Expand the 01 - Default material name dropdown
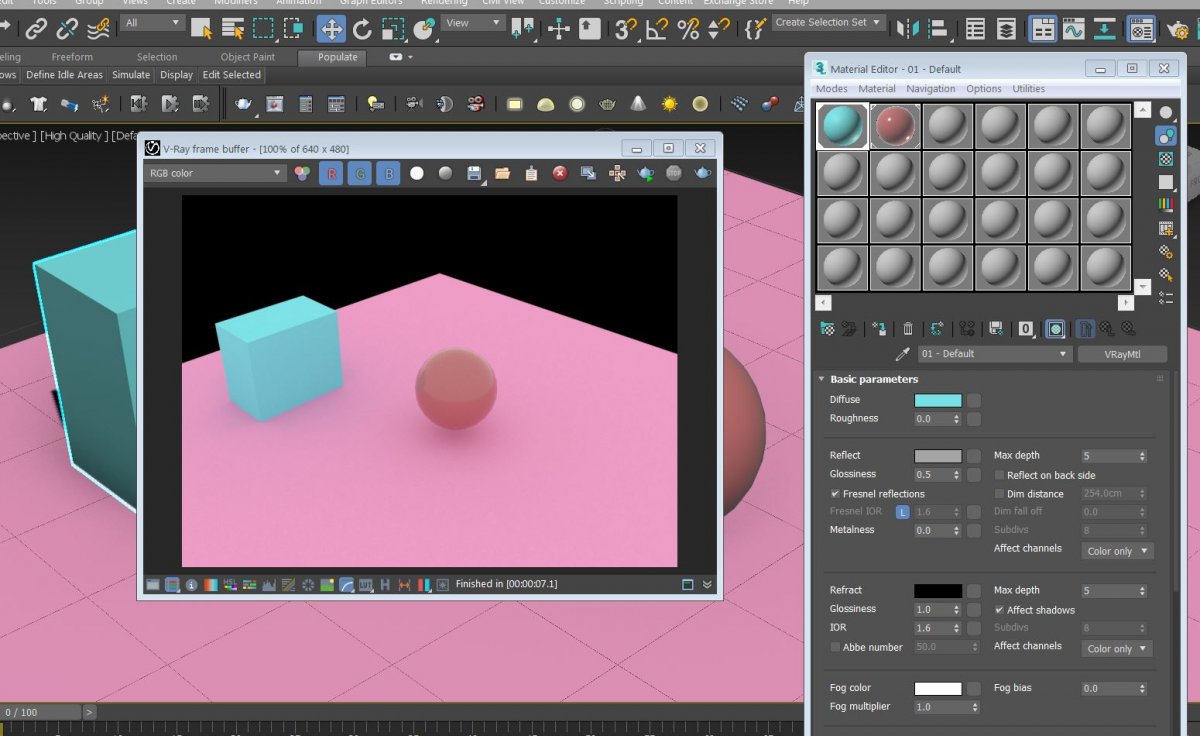The width and height of the screenshot is (1200, 736). [1063, 354]
